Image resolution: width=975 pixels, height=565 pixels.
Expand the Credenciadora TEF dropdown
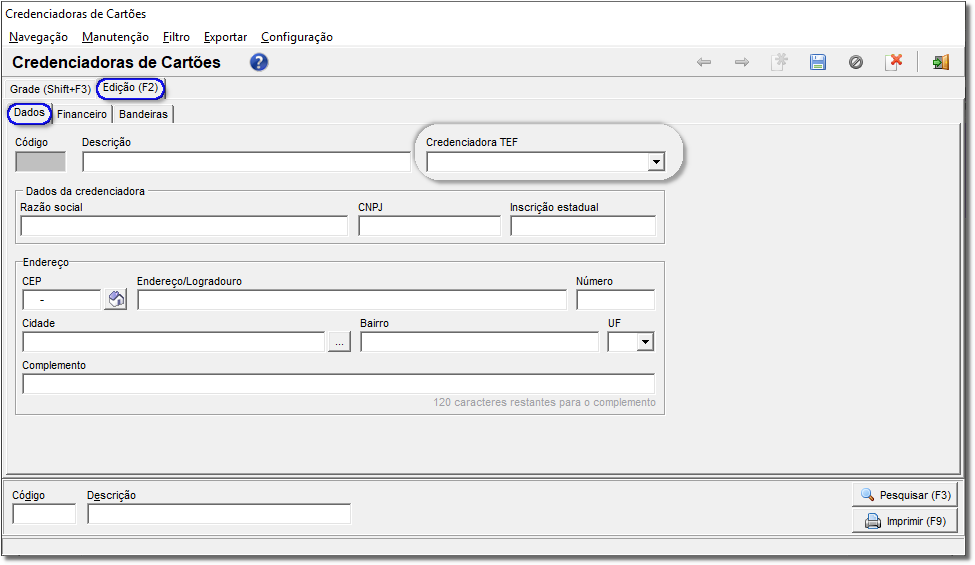pos(656,162)
